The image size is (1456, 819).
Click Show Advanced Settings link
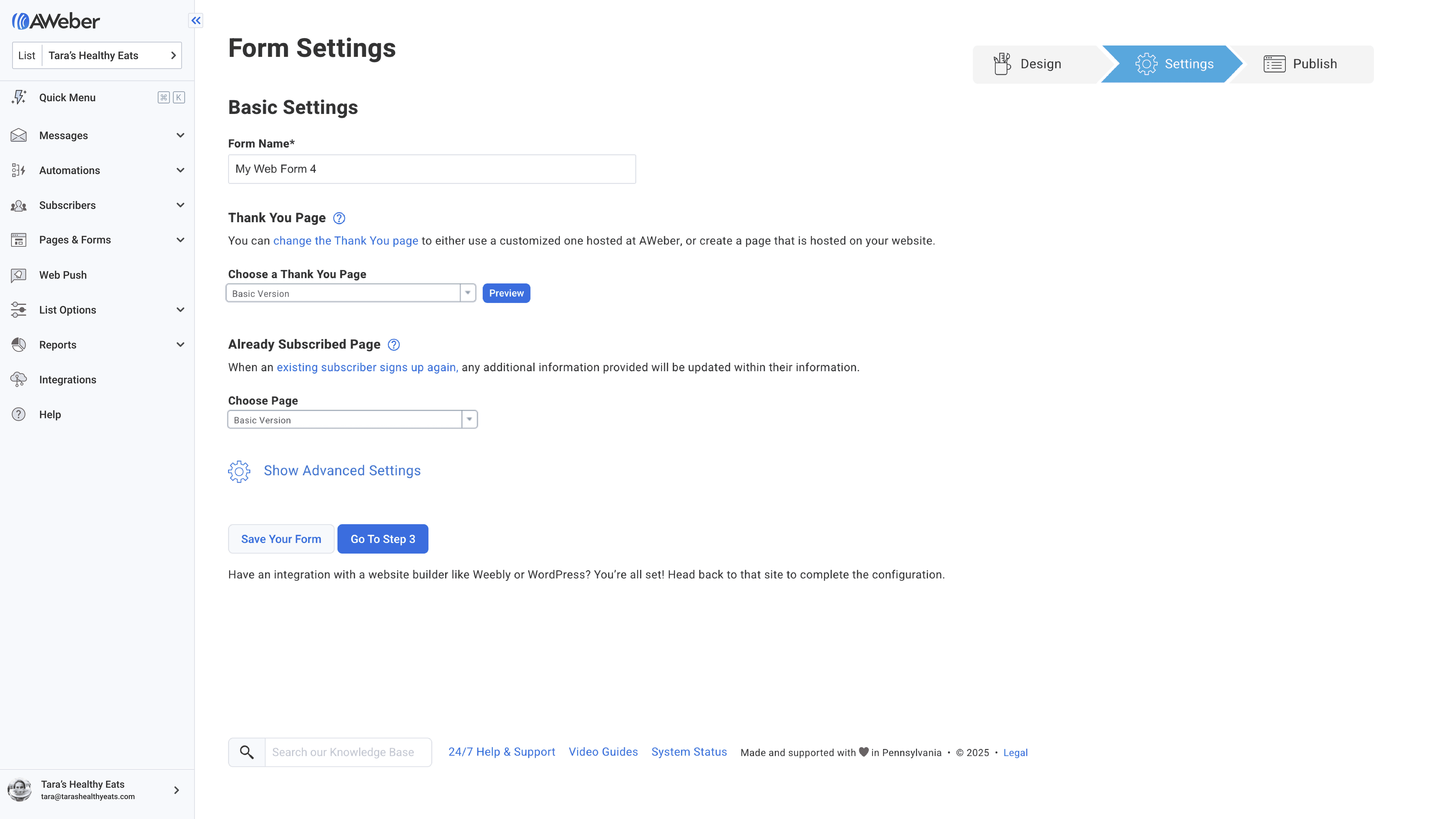click(342, 471)
